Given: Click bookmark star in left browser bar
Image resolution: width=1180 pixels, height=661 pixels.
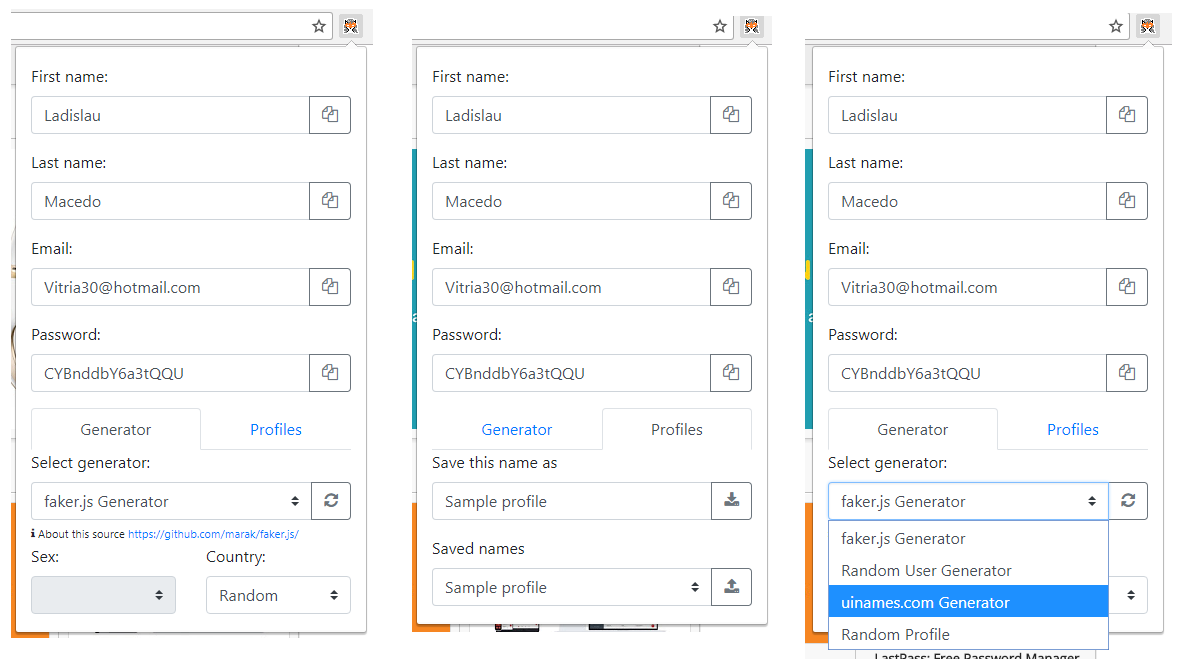Looking at the screenshot, I should pos(319,26).
